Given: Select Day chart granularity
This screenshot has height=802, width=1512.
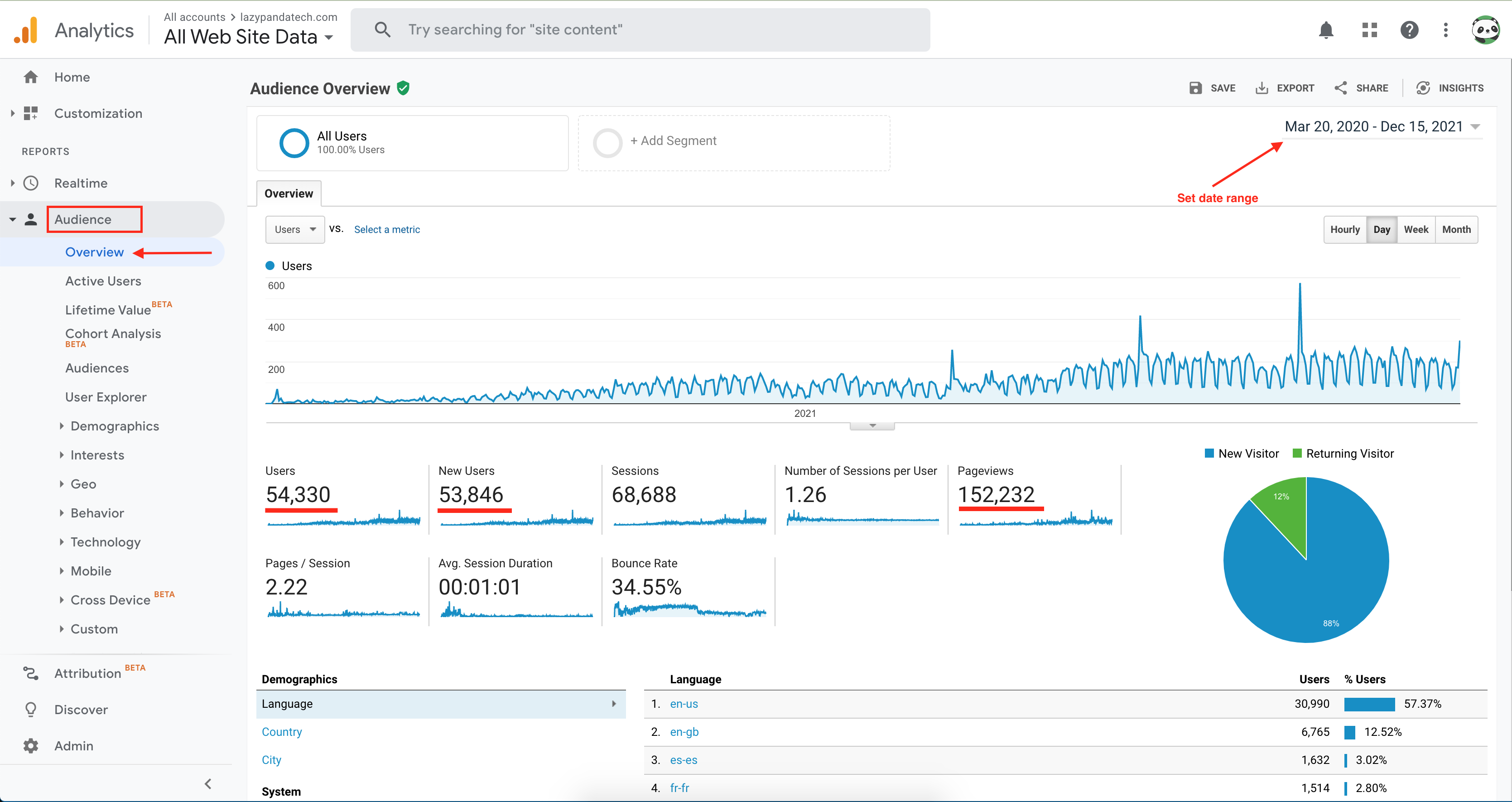Looking at the screenshot, I should [1381, 230].
